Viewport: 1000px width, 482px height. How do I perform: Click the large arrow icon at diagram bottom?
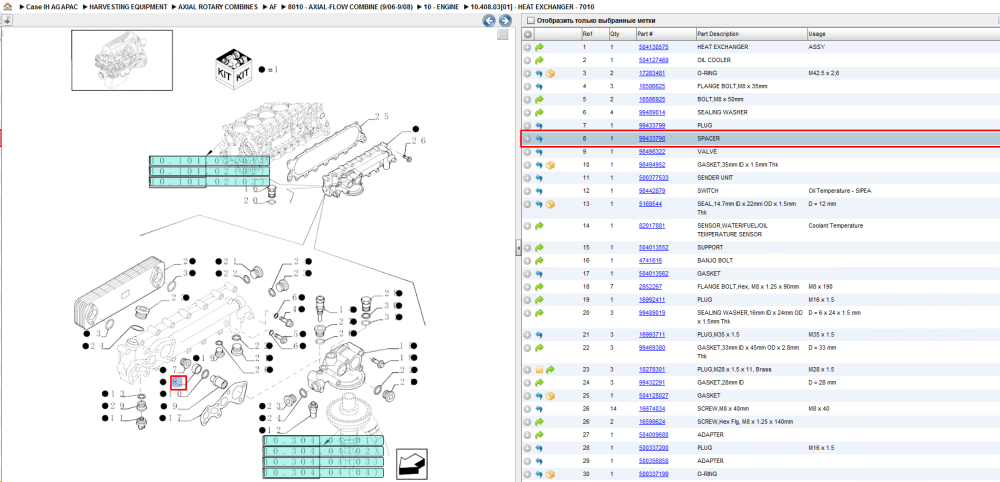[x=413, y=463]
